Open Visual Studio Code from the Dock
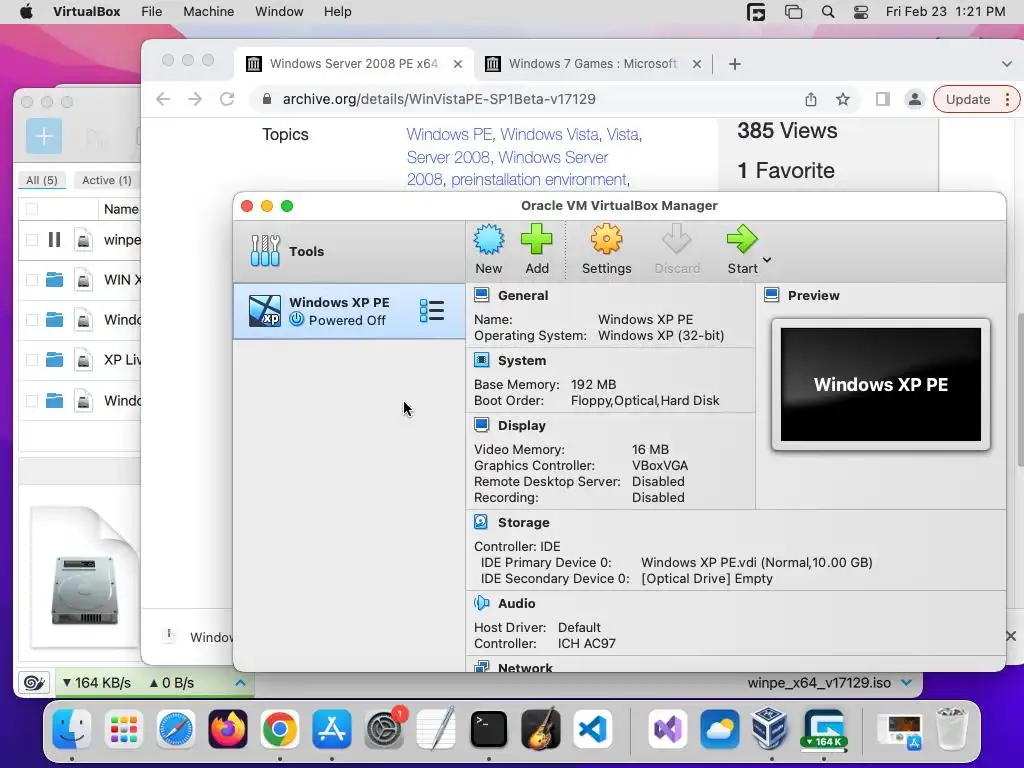 (x=593, y=729)
